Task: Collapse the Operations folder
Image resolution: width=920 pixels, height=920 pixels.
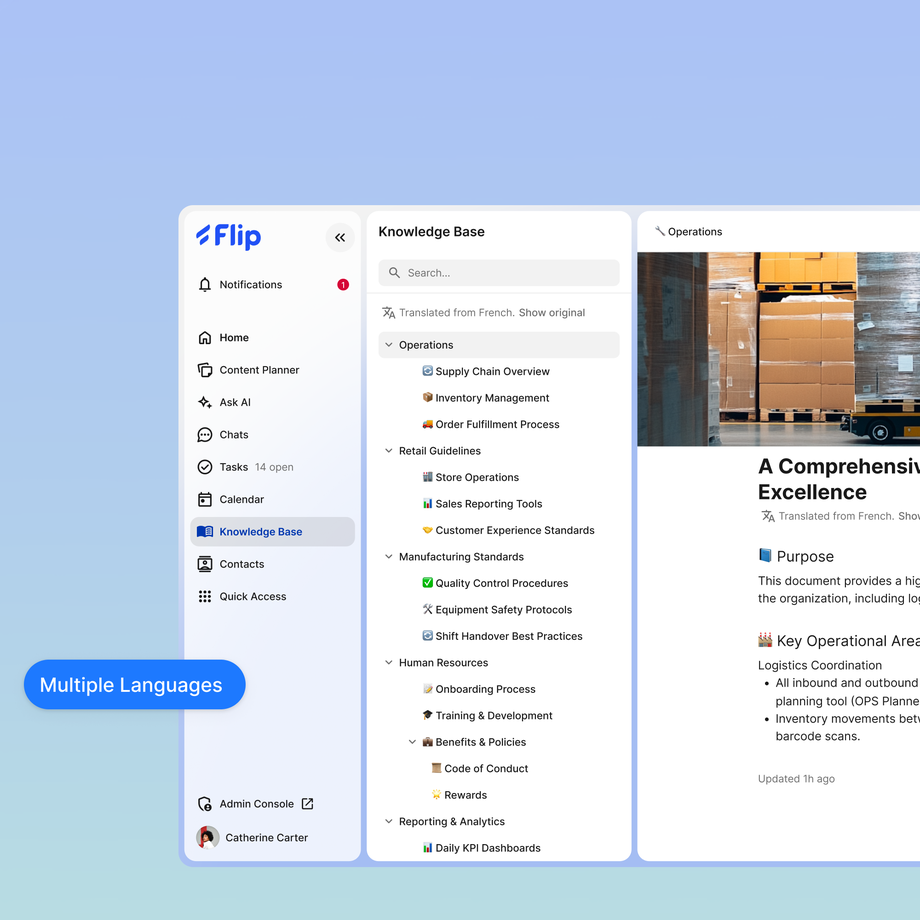Action: (x=388, y=345)
